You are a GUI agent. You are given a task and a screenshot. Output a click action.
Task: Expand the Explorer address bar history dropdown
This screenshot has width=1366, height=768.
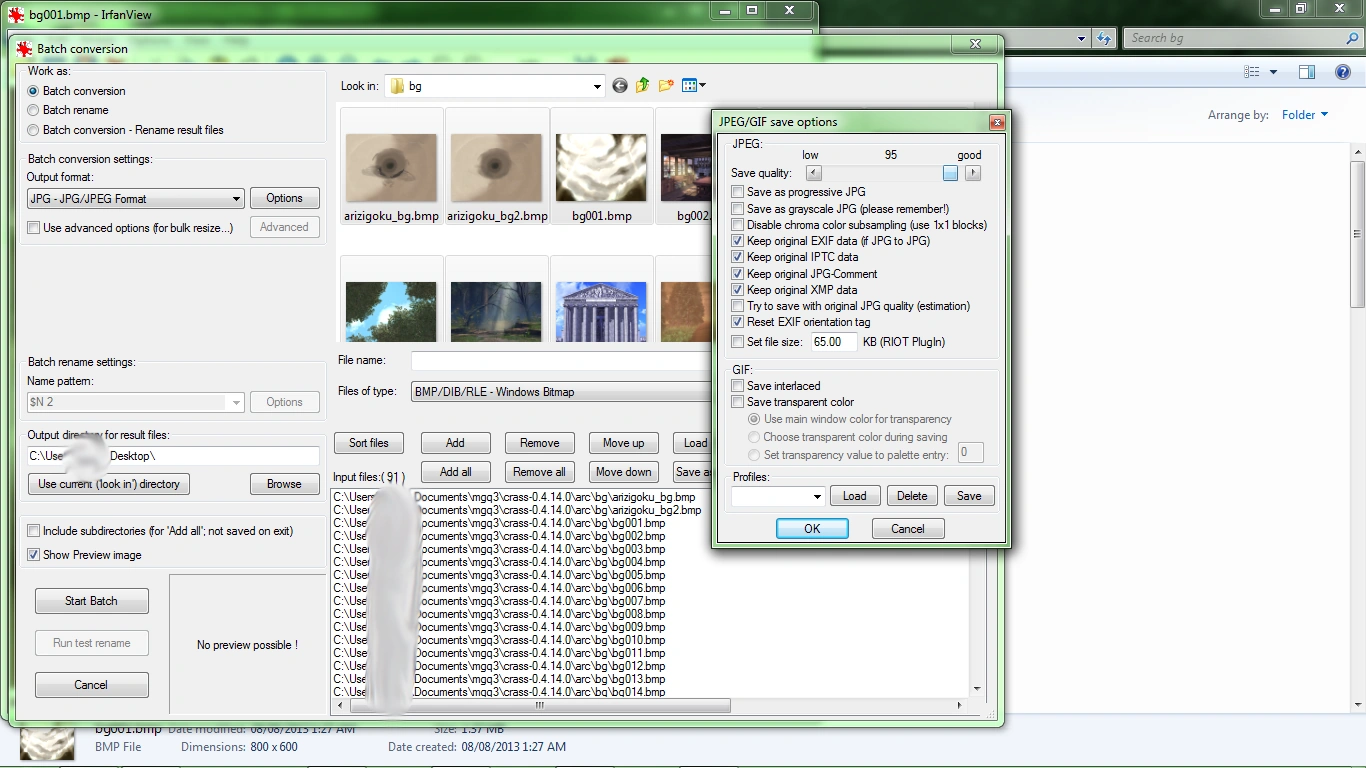coord(1082,39)
